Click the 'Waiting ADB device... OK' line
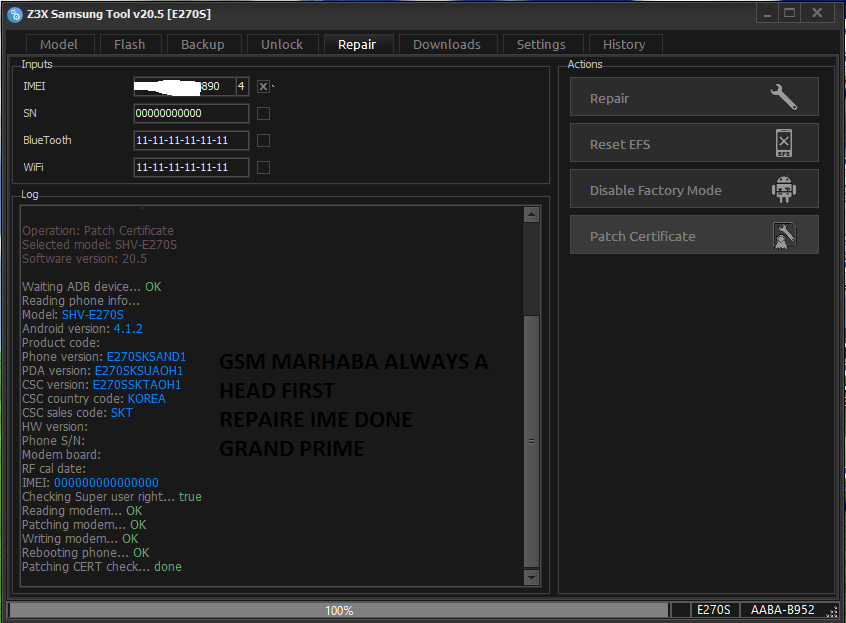Screen dimensions: 846x623 coord(92,287)
